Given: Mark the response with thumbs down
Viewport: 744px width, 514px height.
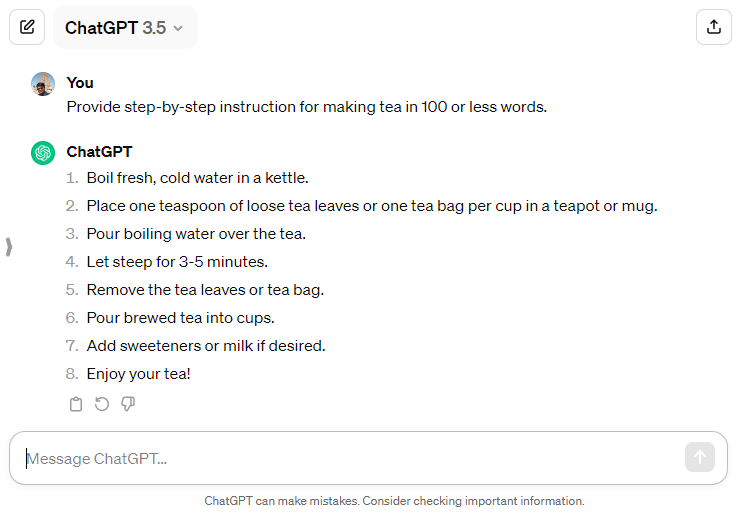Looking at the screenshot, I should (x=128, y=404).
